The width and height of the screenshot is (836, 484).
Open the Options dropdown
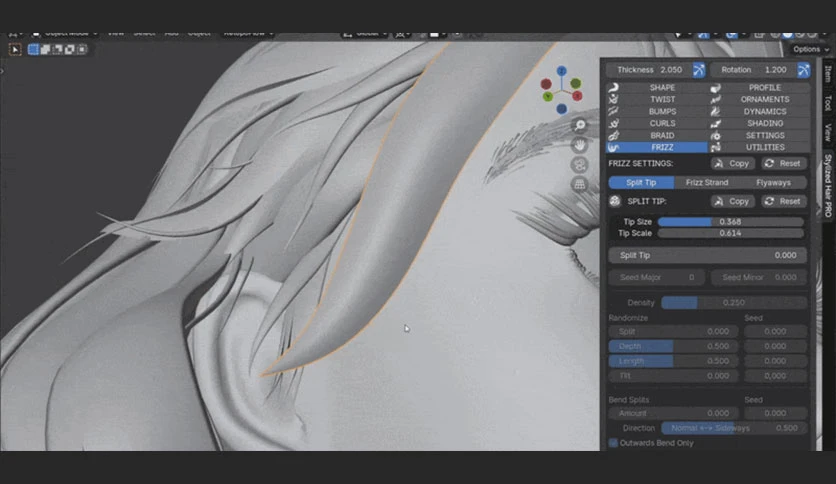(x=810, y=49)
